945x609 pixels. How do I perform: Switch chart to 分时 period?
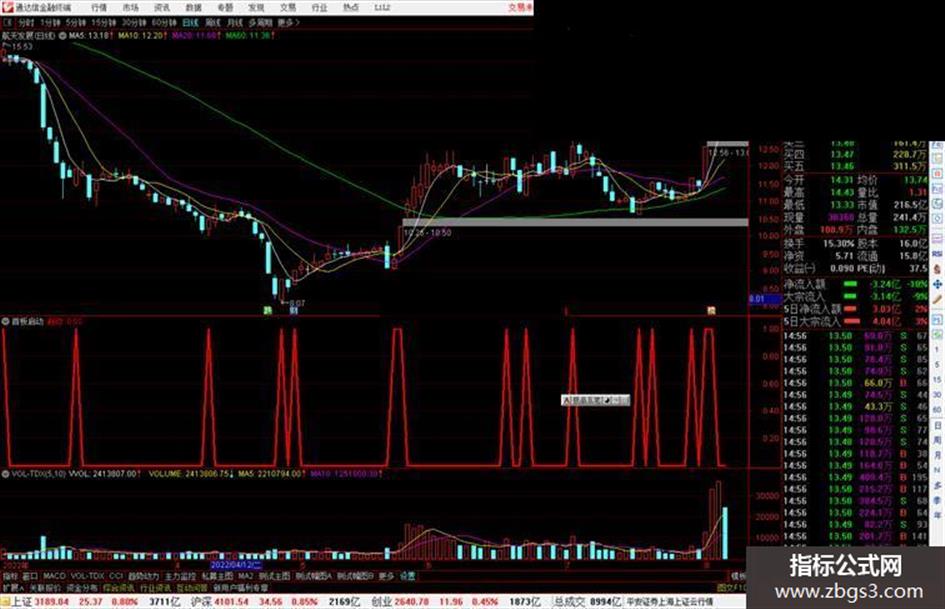(26, 23)
